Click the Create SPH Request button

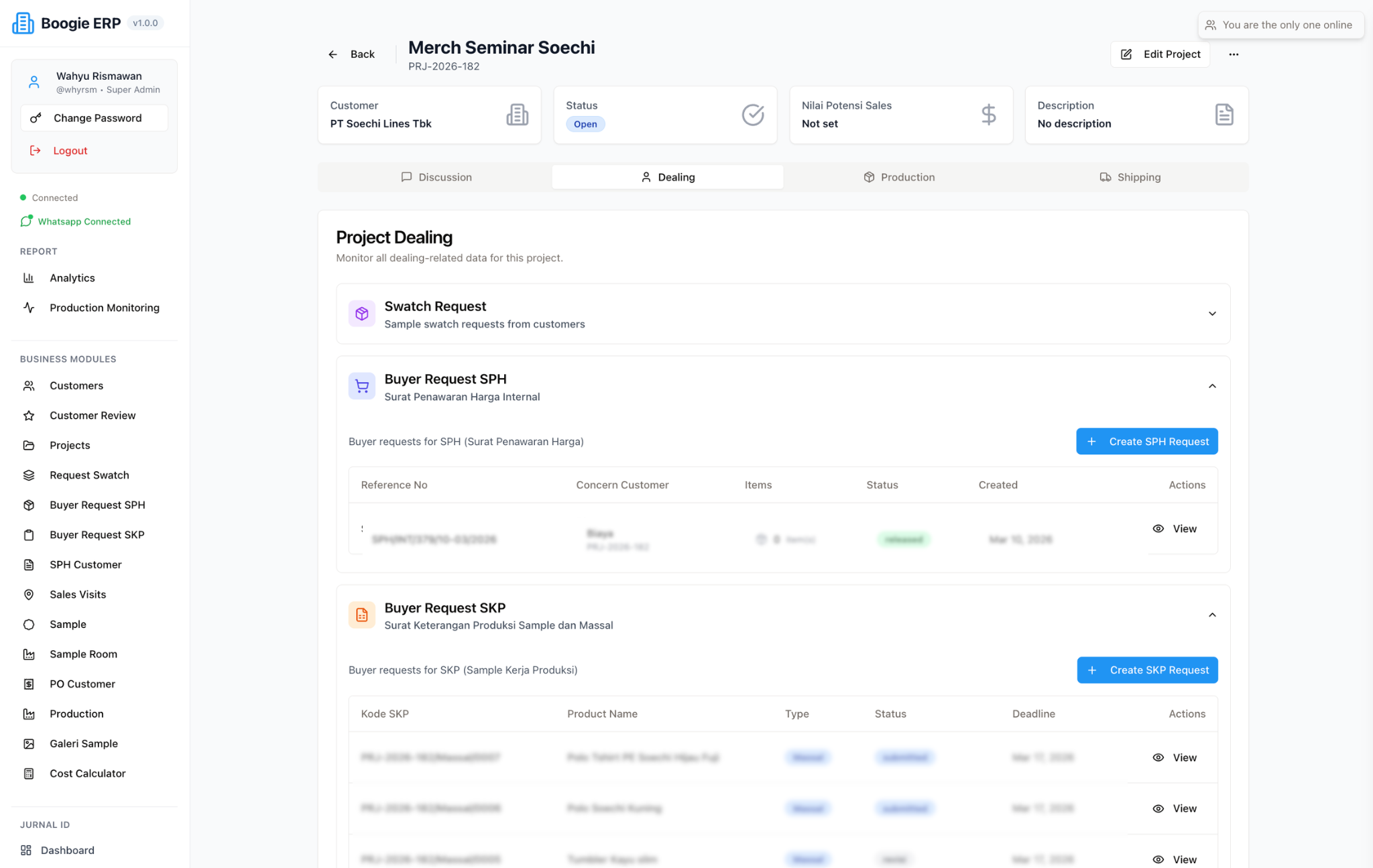pos(1146,442)
